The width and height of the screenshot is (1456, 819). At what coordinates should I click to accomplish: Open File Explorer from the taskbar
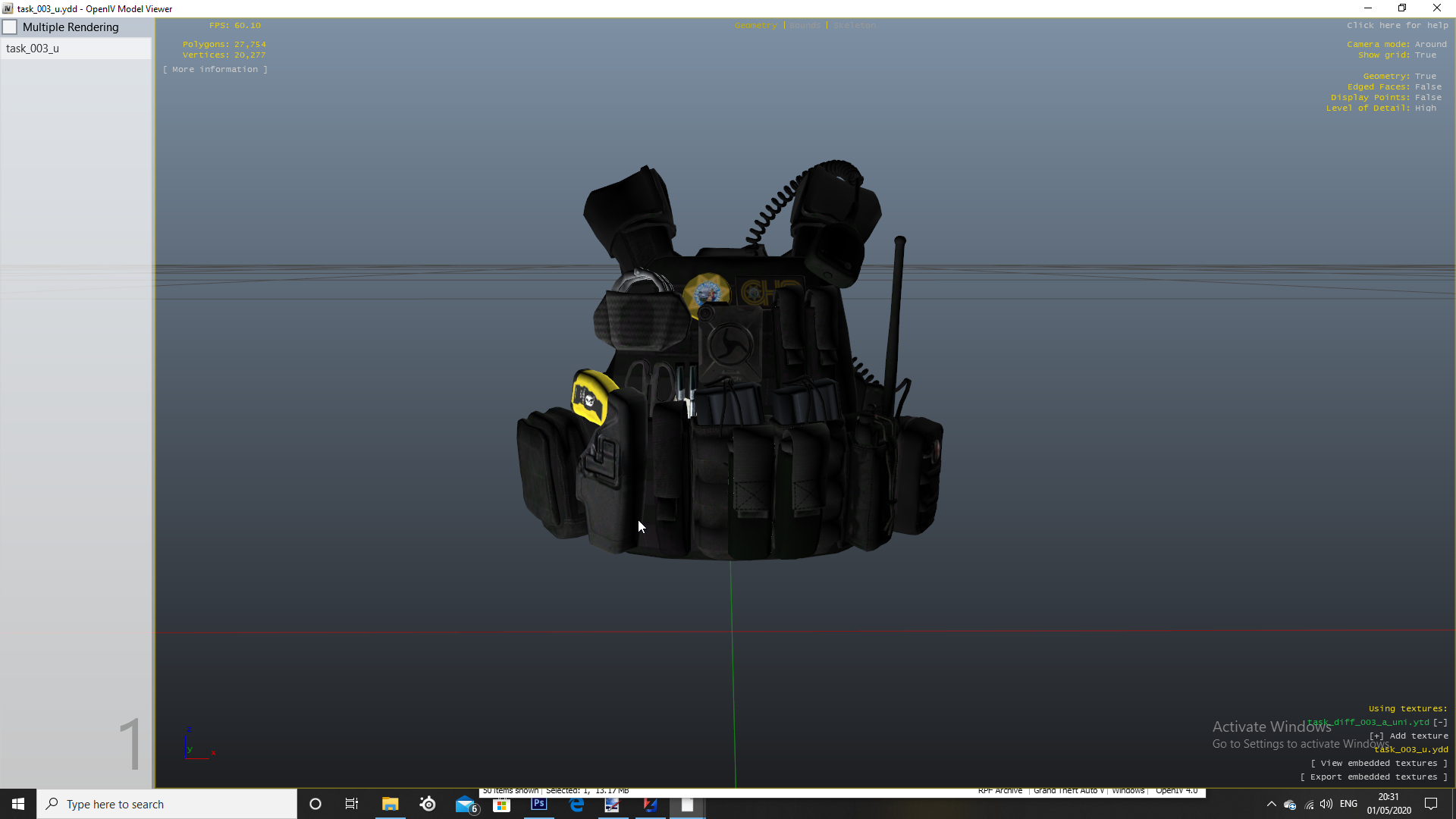(x=390, y=805)
